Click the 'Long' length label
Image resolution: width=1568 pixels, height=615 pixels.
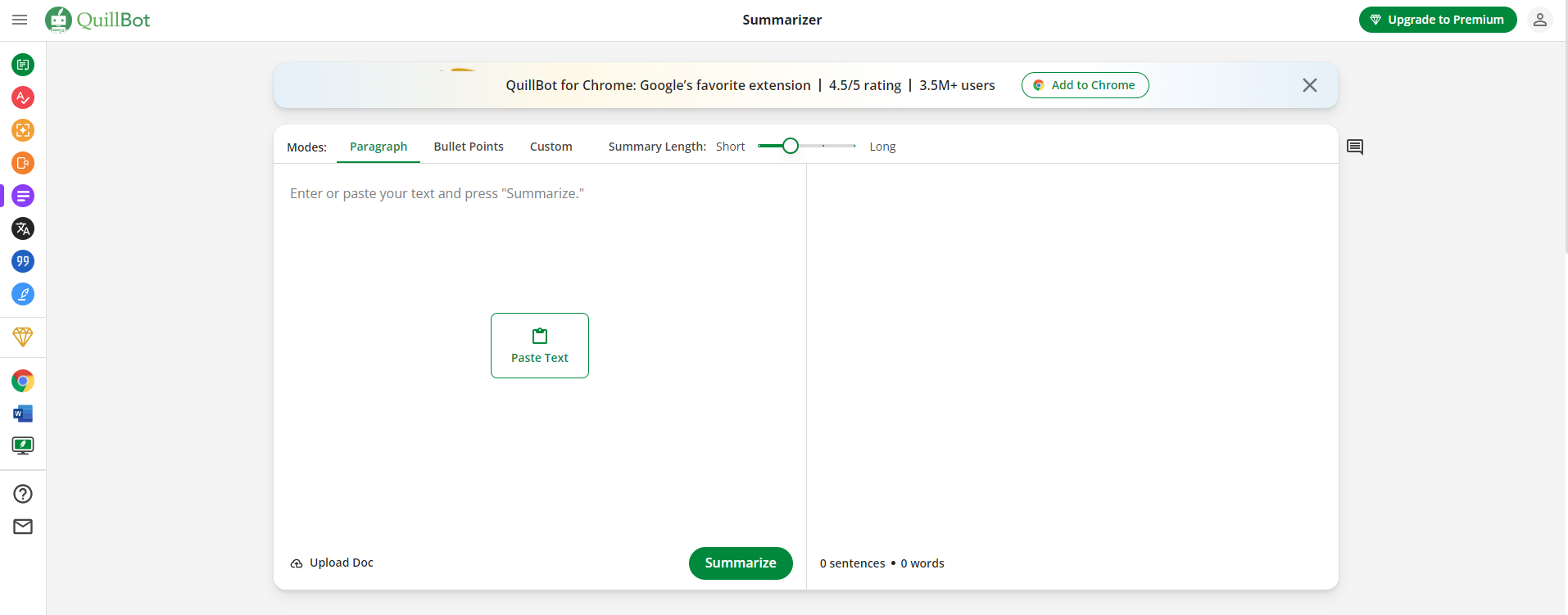[882, 147]
